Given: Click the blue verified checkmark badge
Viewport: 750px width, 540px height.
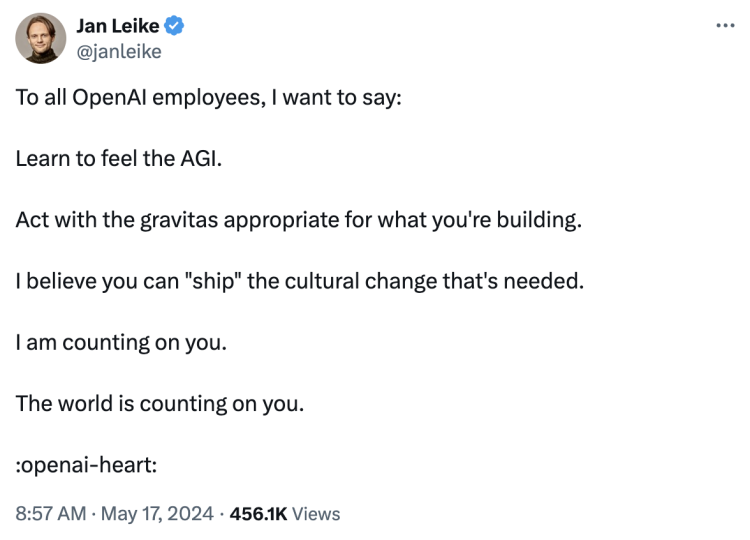Looking at the screenshot, I should [174, 26].
